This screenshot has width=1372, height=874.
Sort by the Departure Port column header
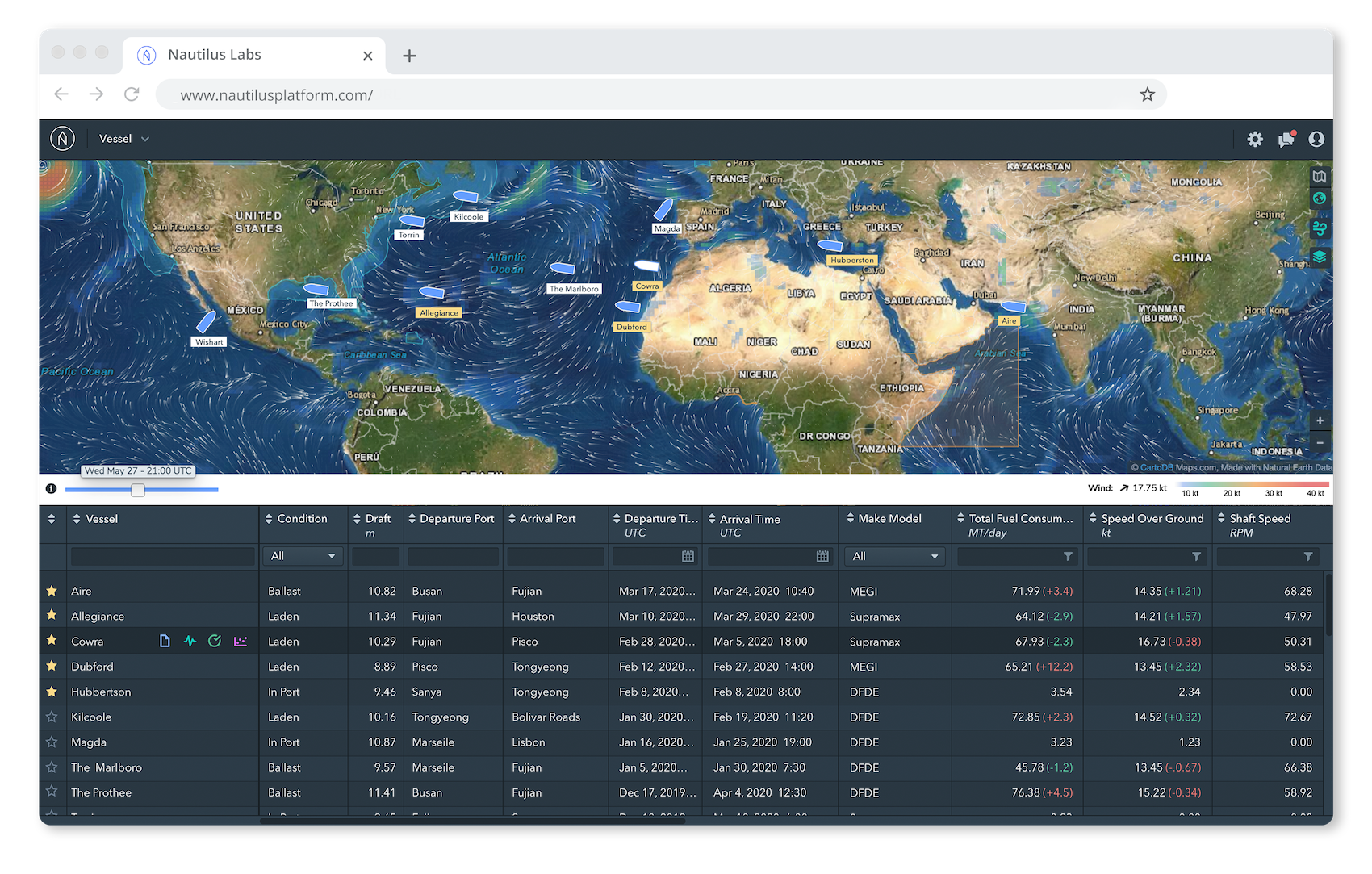coord(451,519)
